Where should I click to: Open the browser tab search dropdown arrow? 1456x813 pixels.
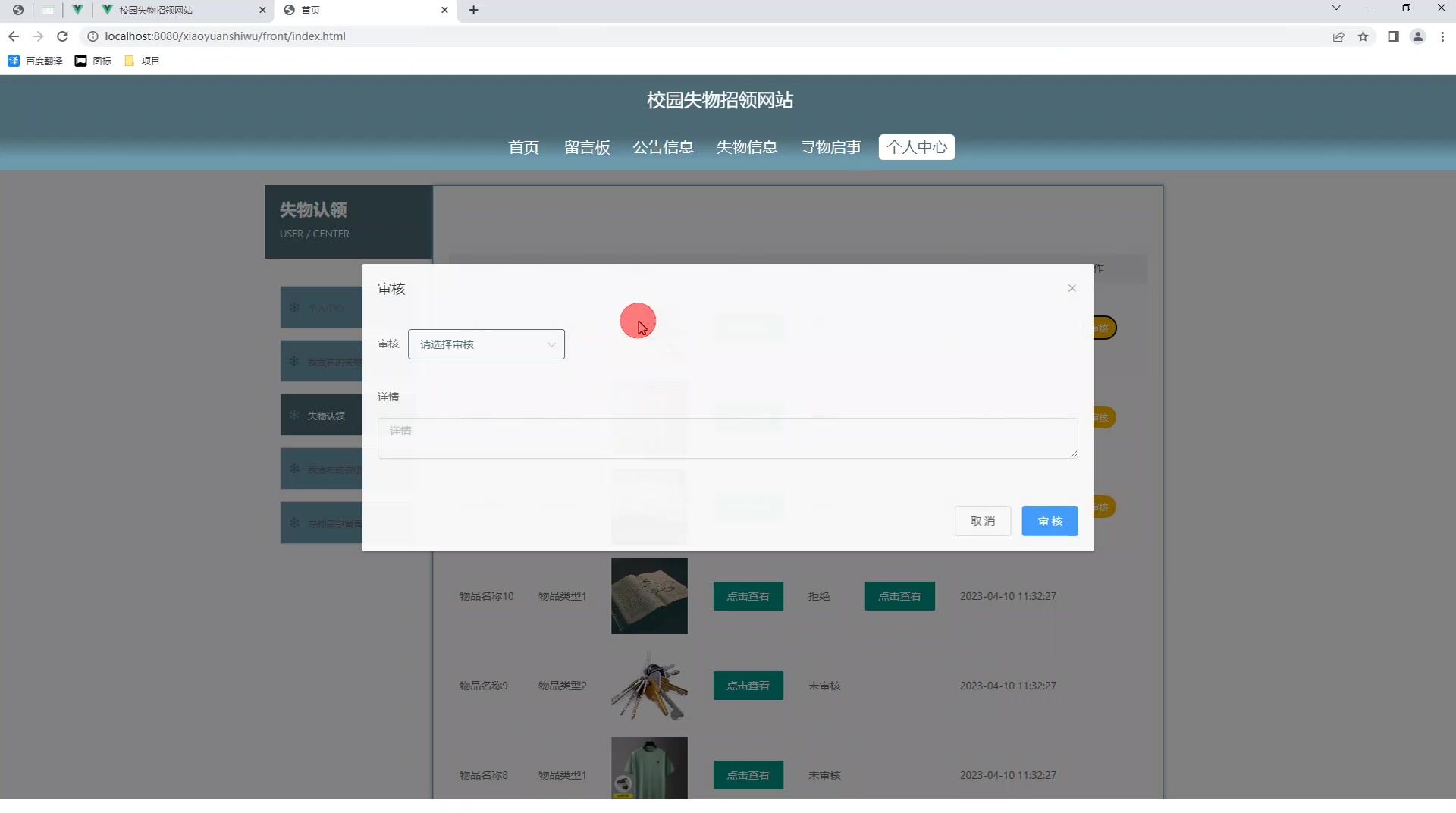(x=1335, y=9)
